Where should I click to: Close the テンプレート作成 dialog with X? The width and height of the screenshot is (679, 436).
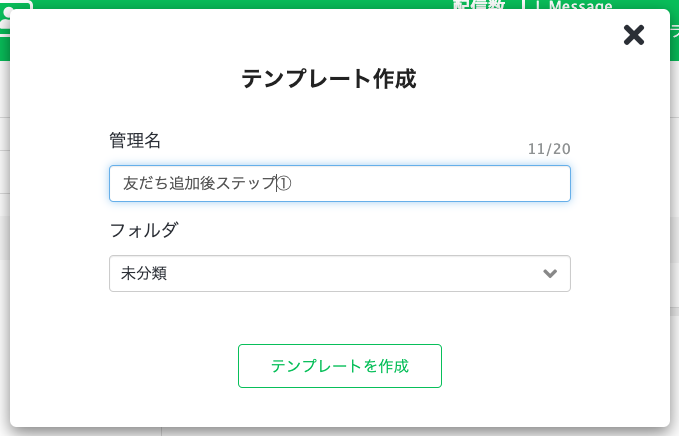(x=634, y=35)
